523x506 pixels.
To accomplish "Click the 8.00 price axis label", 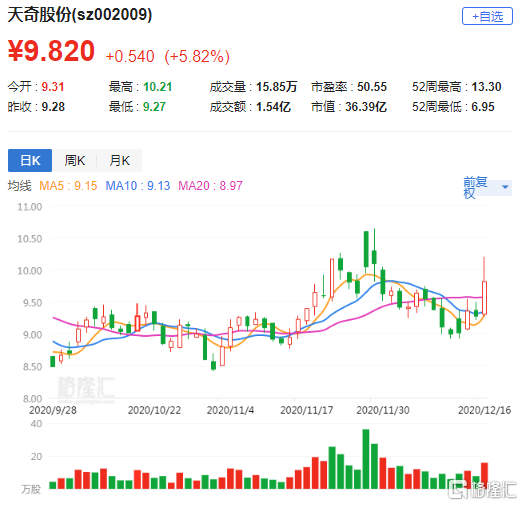I will pos(32,399).
